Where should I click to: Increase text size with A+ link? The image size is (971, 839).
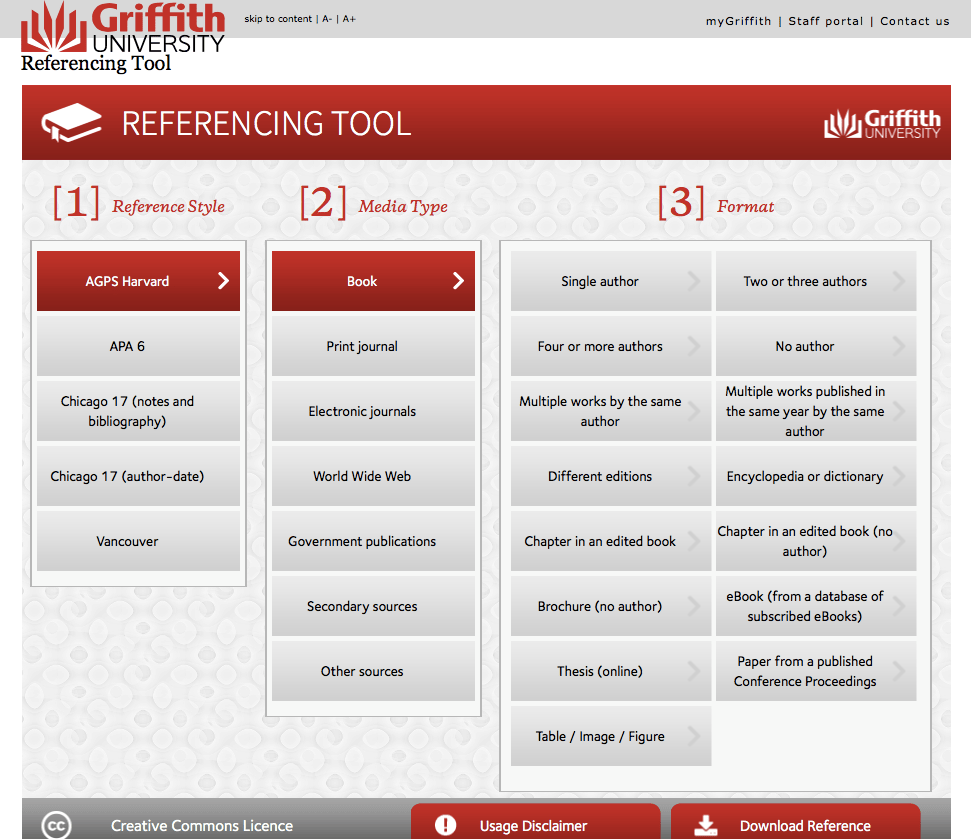(349, 19)
